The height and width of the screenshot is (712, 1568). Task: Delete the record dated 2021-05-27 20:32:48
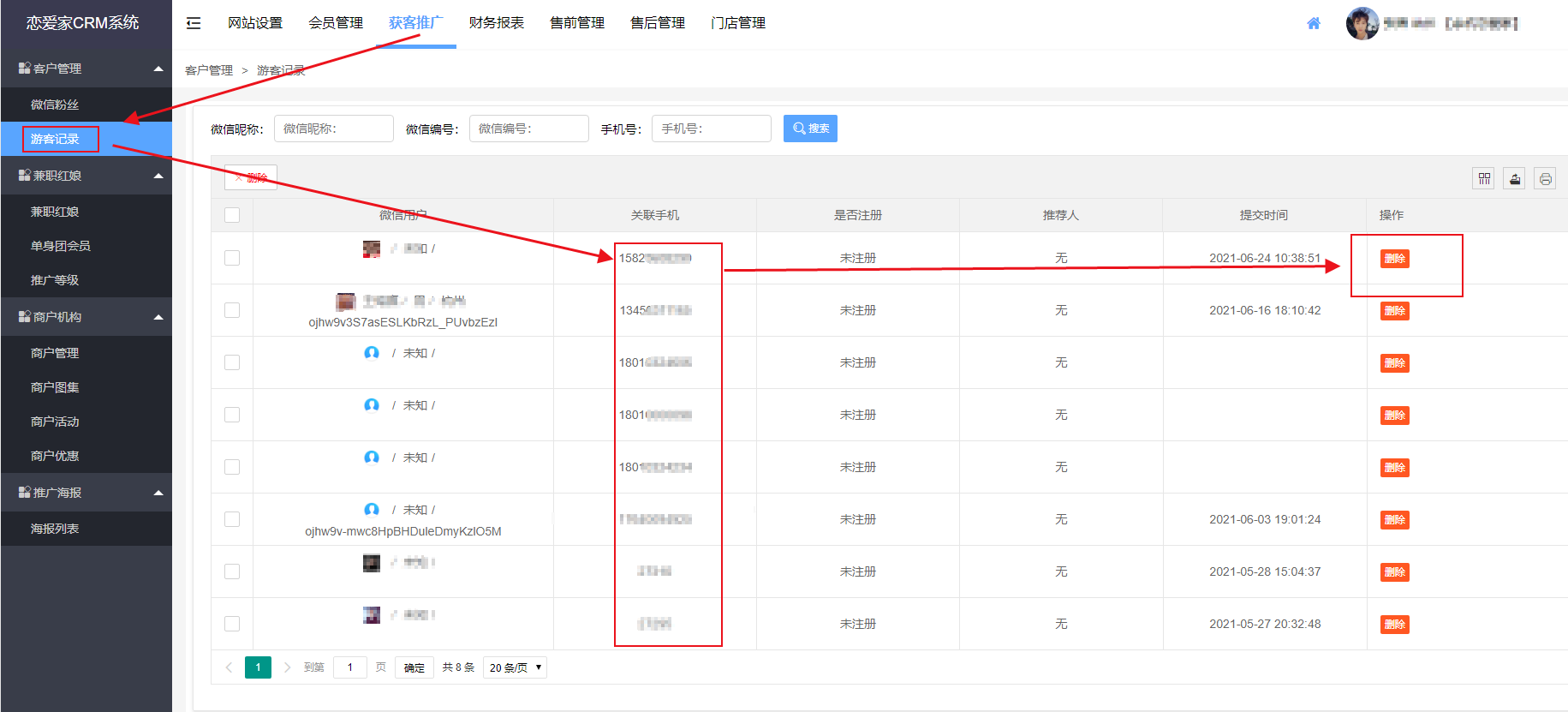click(x=1395, y=625)
